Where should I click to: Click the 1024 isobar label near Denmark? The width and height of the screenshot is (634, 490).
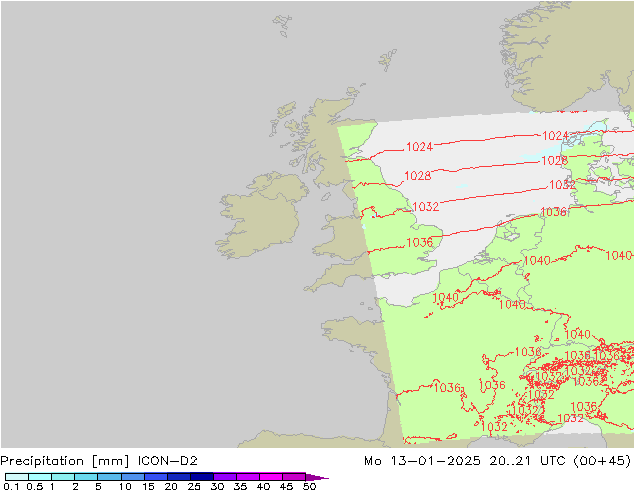tap(555, 136)
